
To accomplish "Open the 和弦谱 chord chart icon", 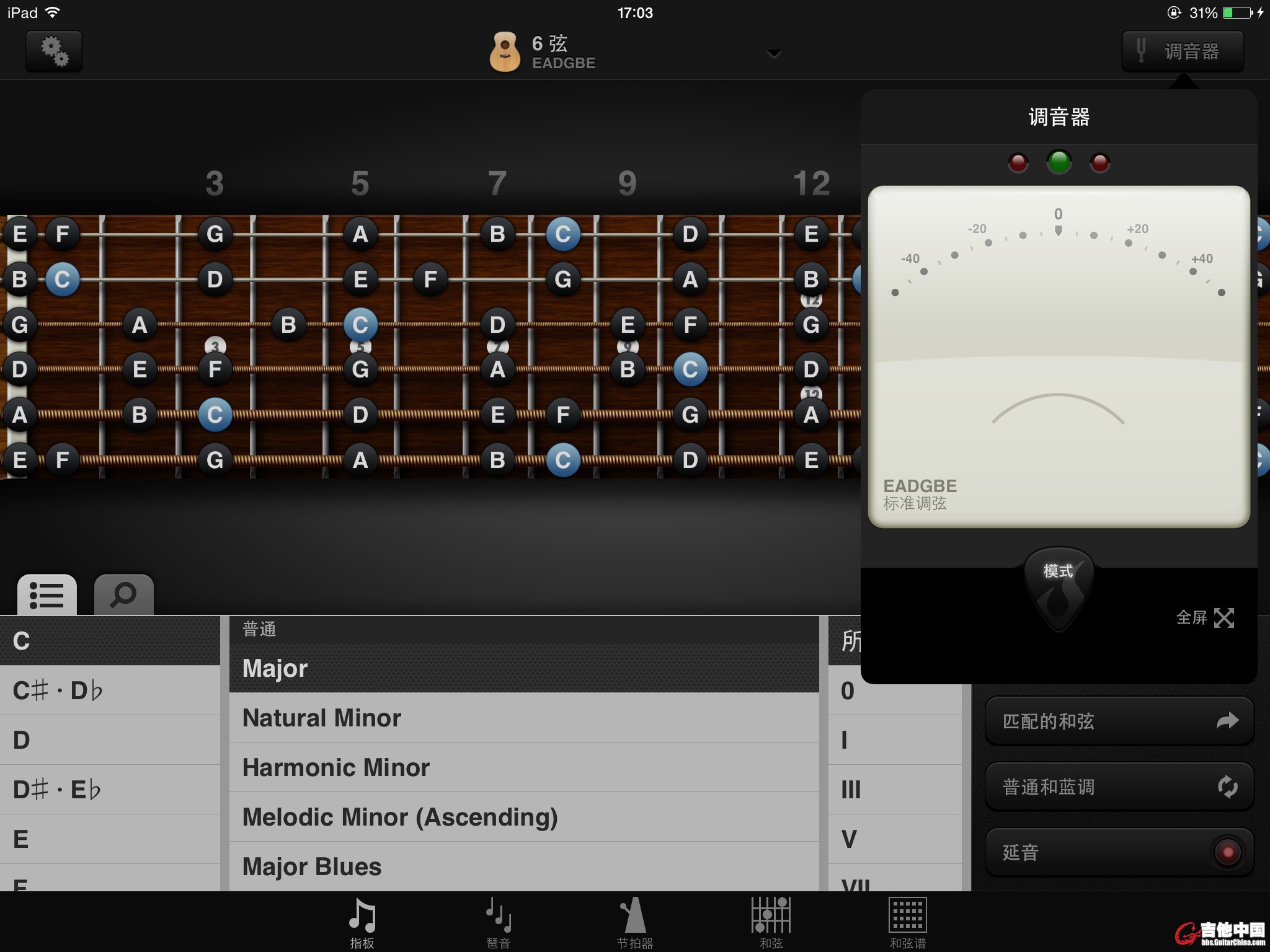I will click(x=907, y=922).
